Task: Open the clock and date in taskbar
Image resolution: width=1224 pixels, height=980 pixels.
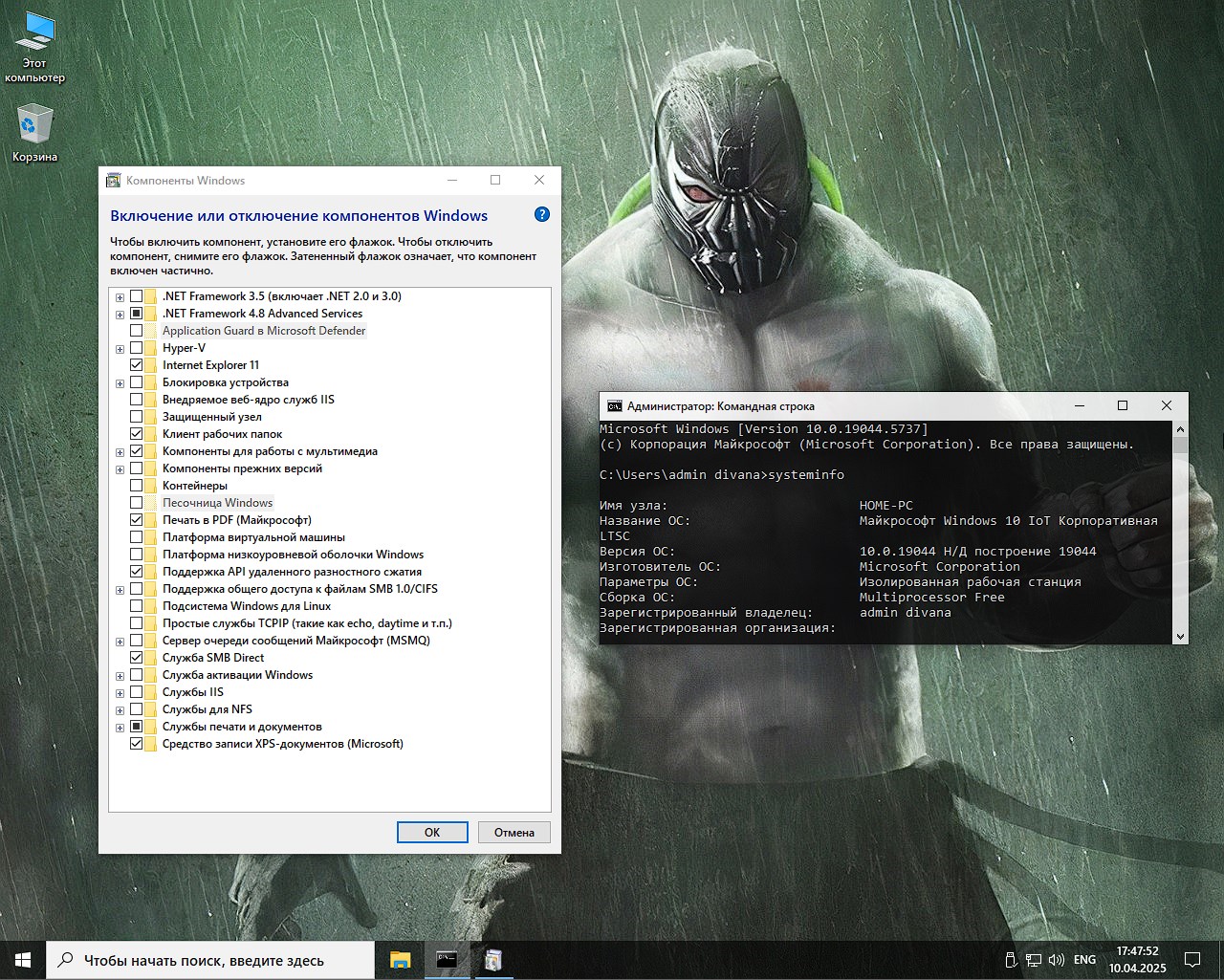Action: pos(1138,960)
